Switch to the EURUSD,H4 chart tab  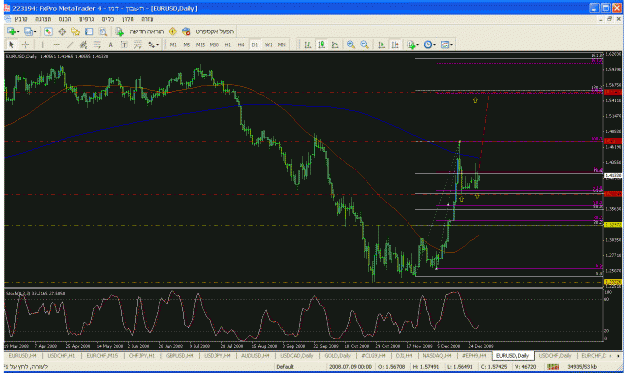click(x=23, y=355)
